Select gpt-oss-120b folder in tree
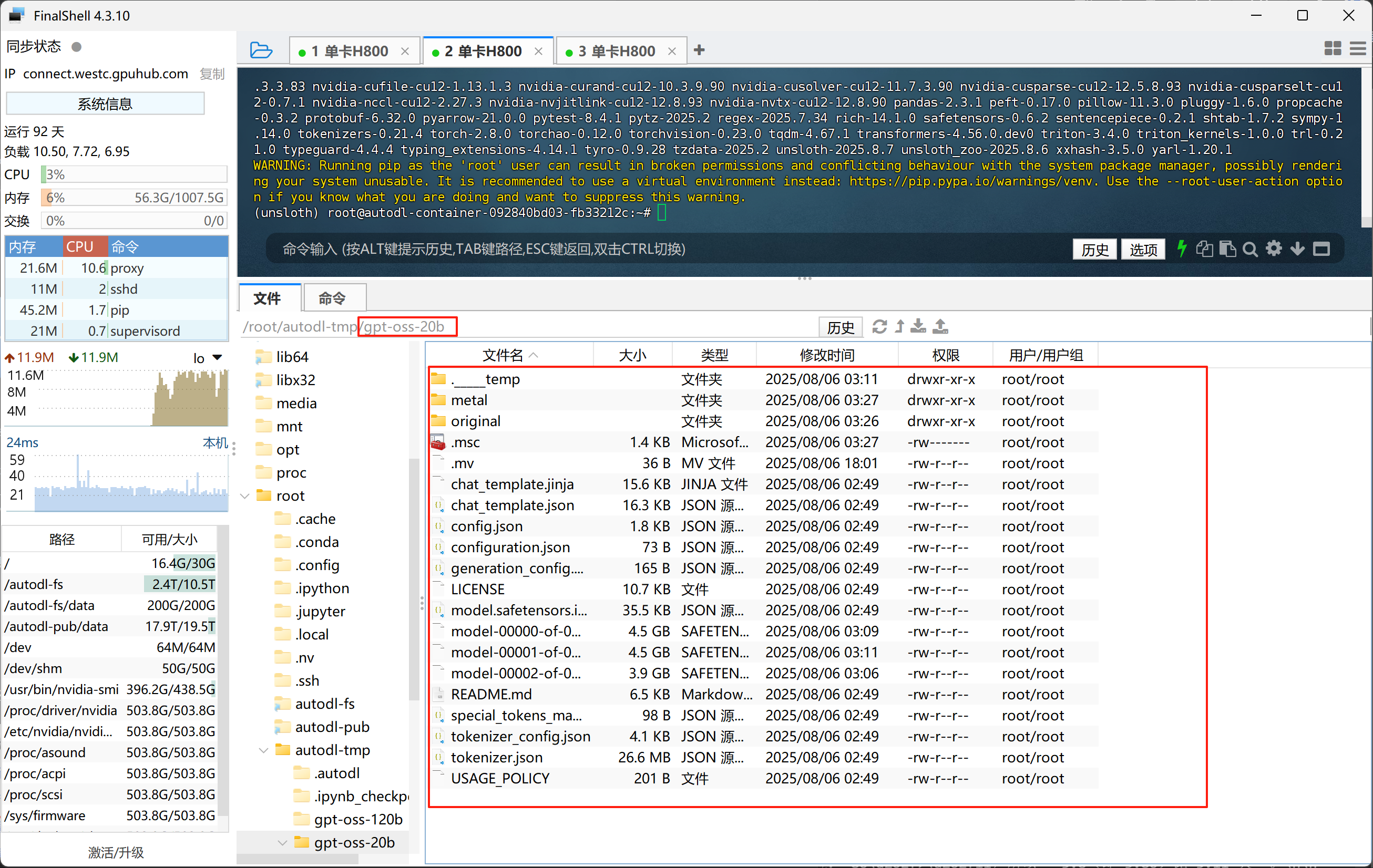This screenshot has height=868, width=1373. click(358, 820)
